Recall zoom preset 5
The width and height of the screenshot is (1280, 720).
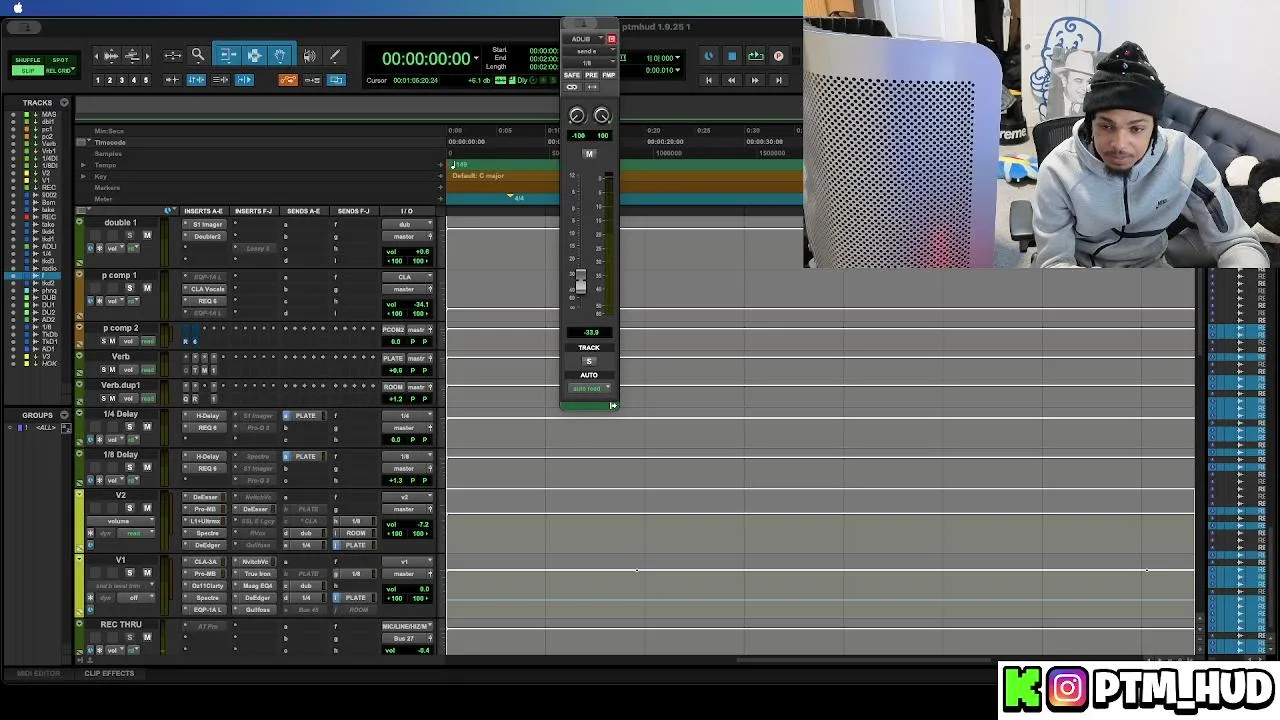pos(146,80)
